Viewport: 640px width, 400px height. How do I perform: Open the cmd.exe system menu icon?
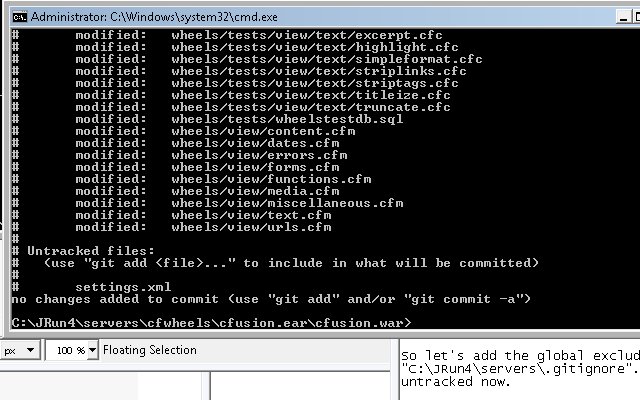(20, 17)
